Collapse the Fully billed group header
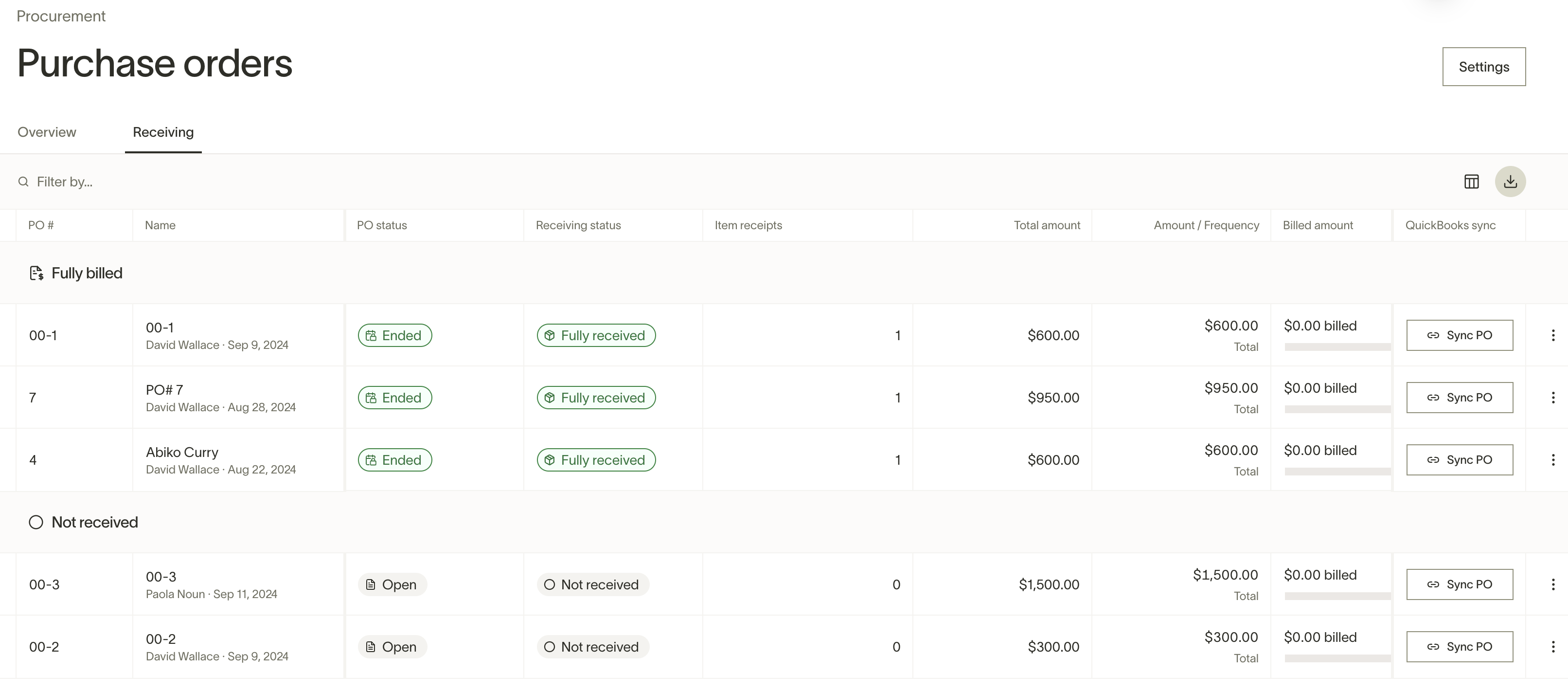This screenshot has width=1568, height=692. (x=784, y=273)
